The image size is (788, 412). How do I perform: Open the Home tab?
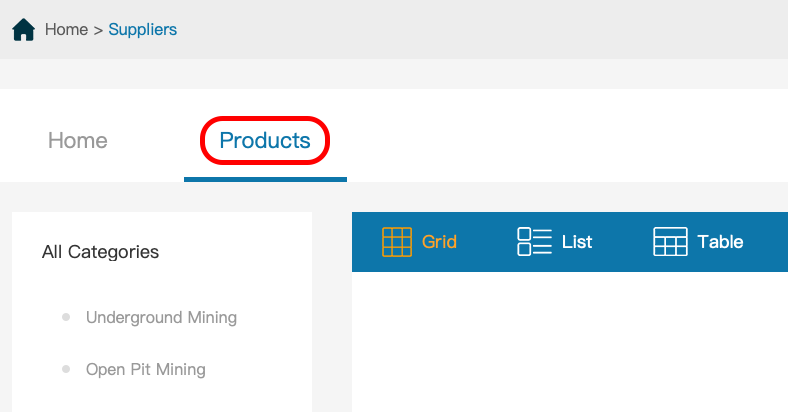(x=77, y=140)
